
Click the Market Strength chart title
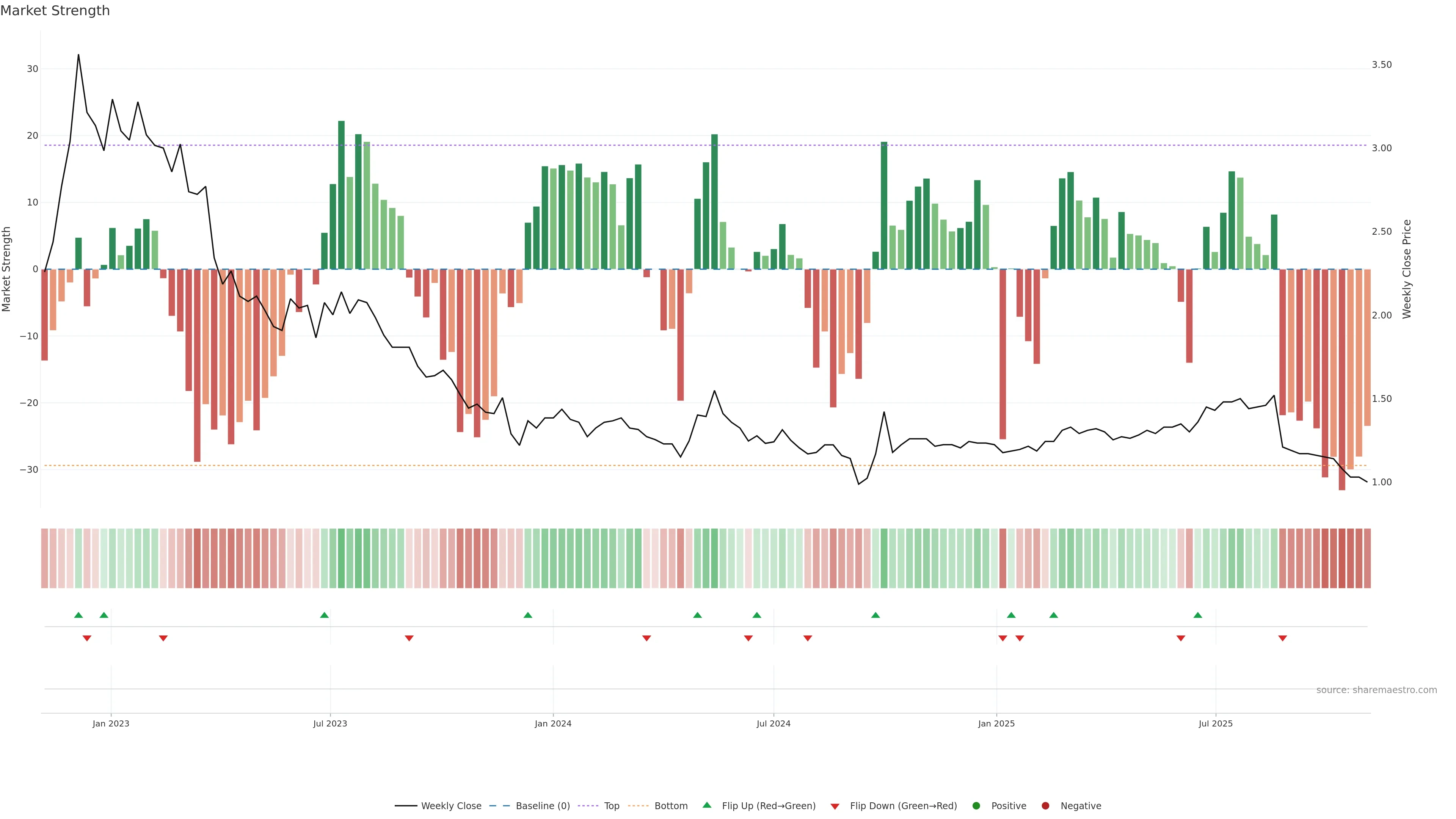tap(55, 11)
